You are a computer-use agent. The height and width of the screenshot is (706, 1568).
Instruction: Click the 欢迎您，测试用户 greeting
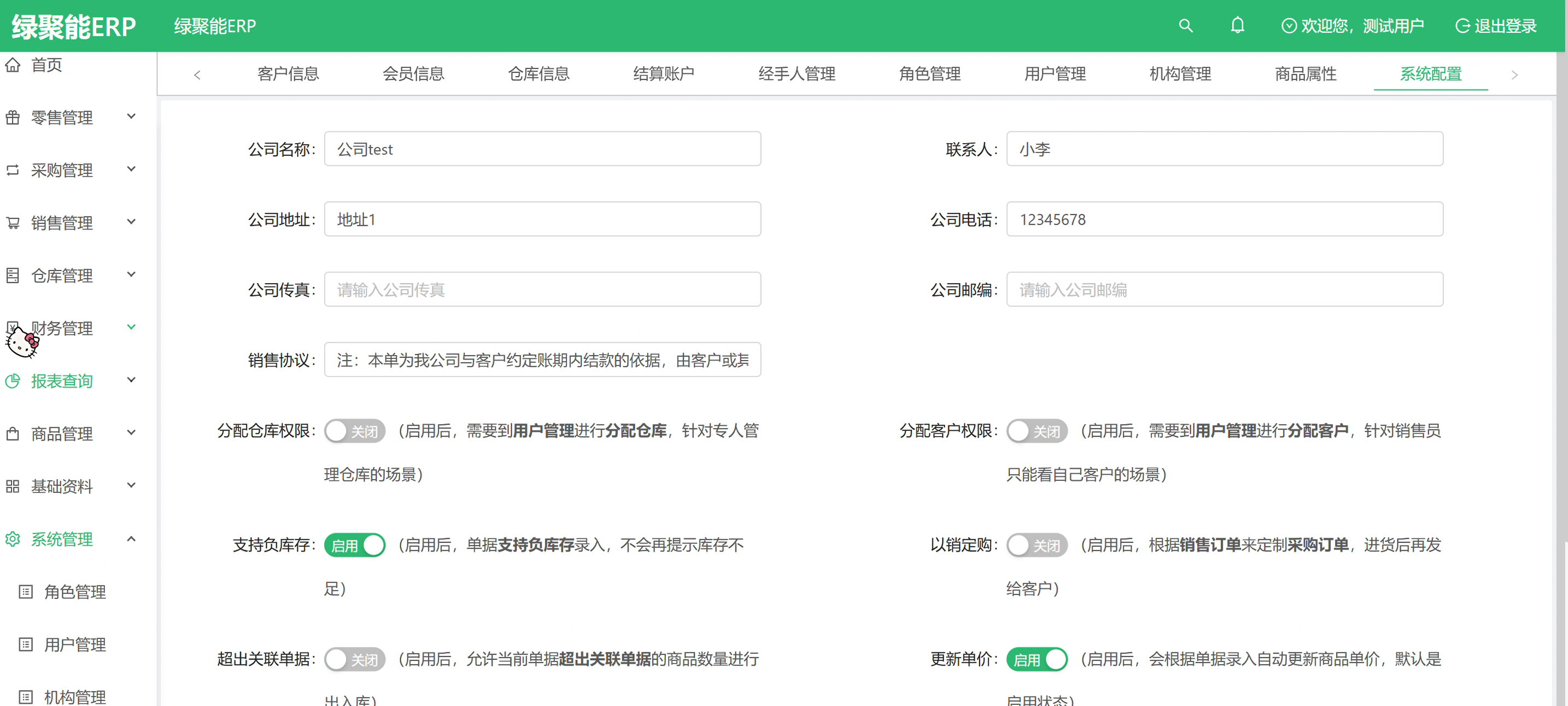(x=1362, y=26)
